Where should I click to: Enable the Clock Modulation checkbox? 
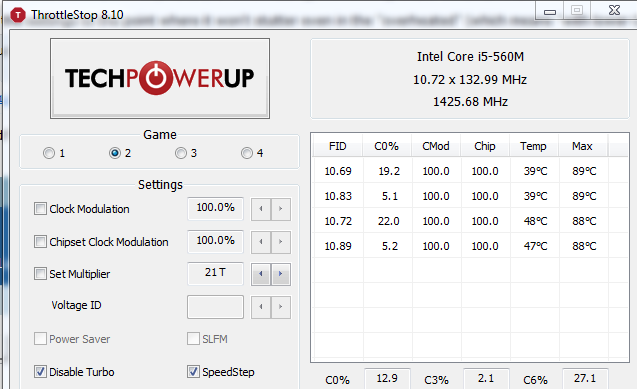[x=40, y=209]
